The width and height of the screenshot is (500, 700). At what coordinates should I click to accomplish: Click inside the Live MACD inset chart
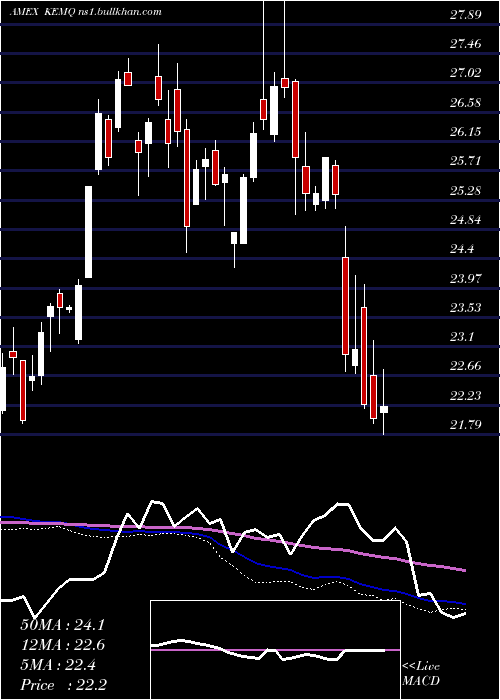click(x=275, y=650)
